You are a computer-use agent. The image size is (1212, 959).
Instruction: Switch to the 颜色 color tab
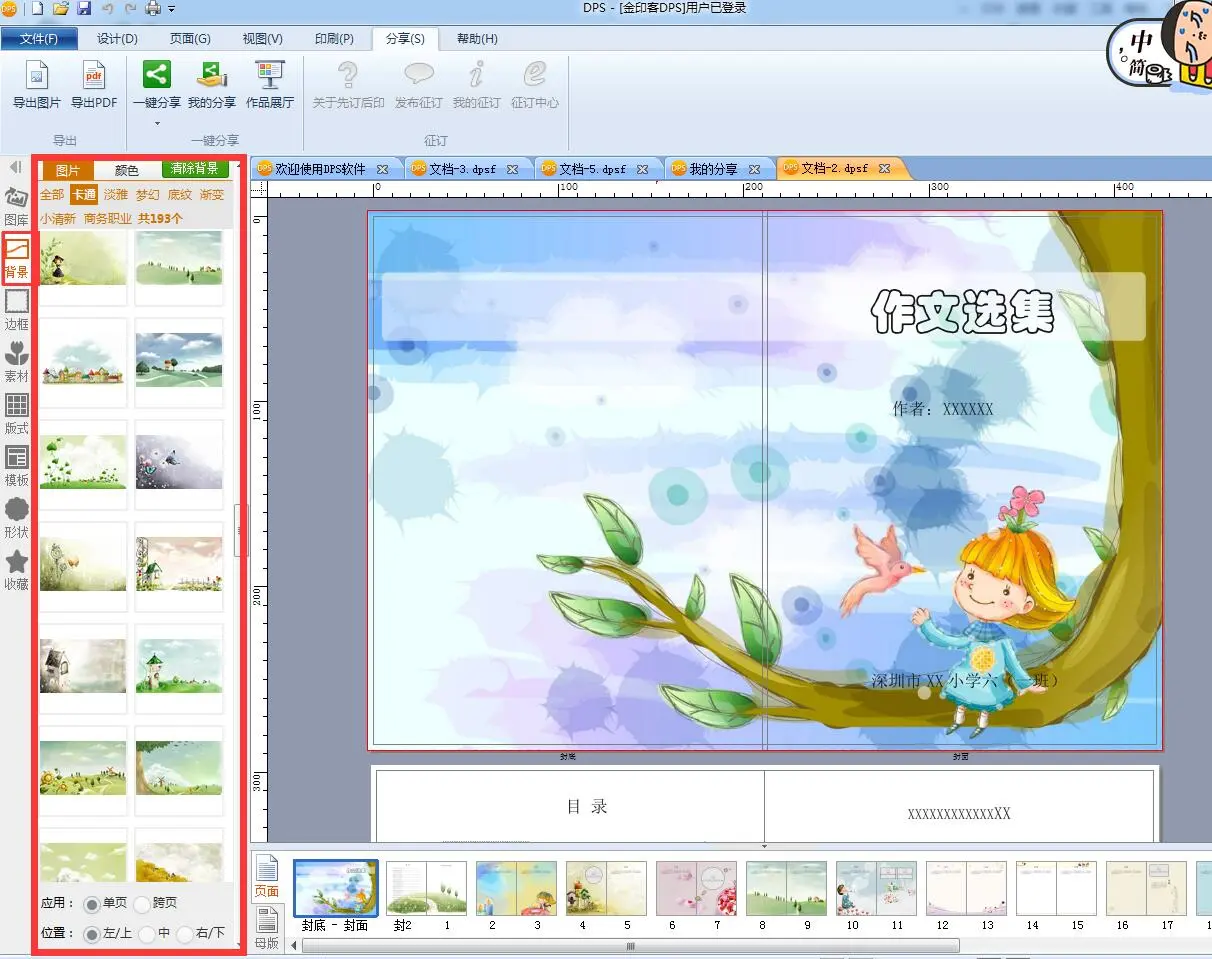click(x=127, y=171)
